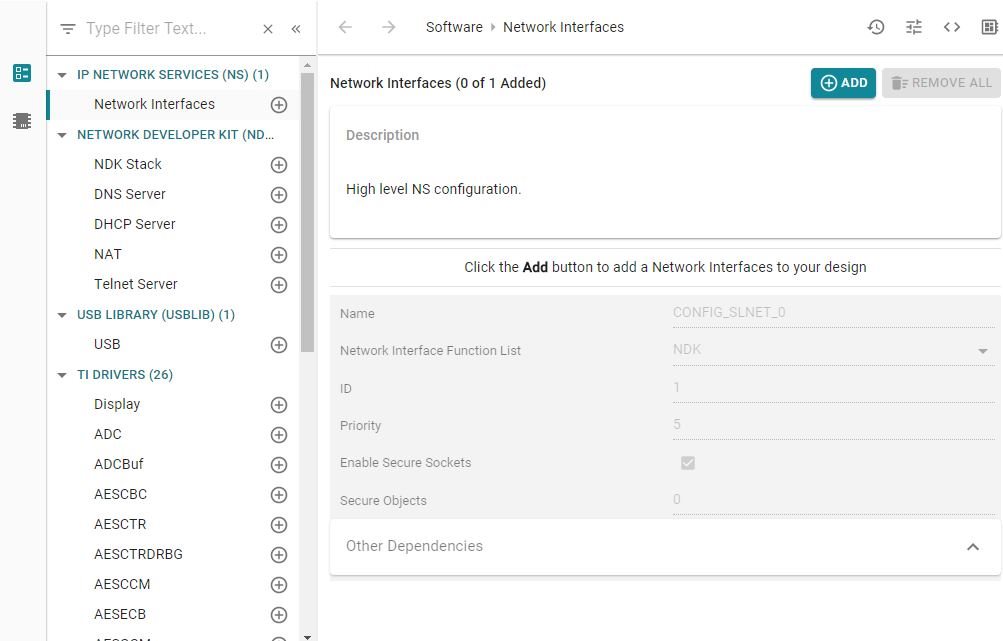This screenshot has height=641, width=1003.
Task: Show generated code view icon
Action: click(952, 27)
